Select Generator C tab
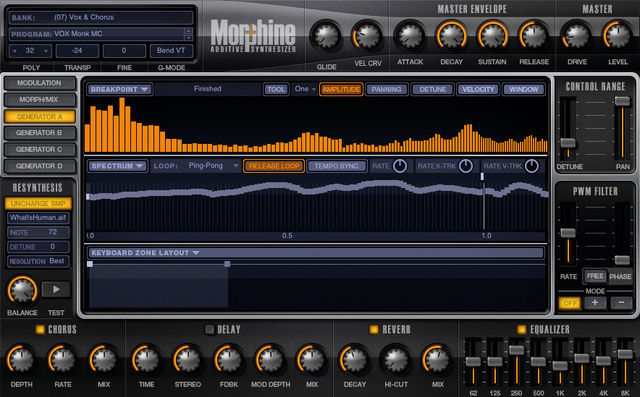The width and height of the screenshot is (640, 397). pyautogui.click(x=40, y=150)
